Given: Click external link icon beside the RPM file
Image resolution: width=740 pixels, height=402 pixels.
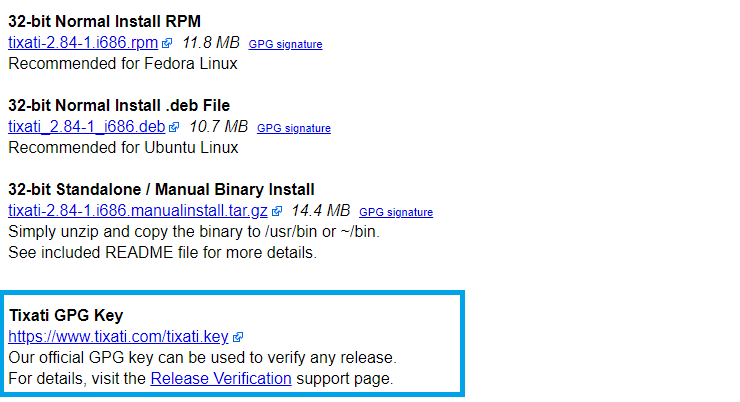Looking at the screenshot, I should [167, 43].
